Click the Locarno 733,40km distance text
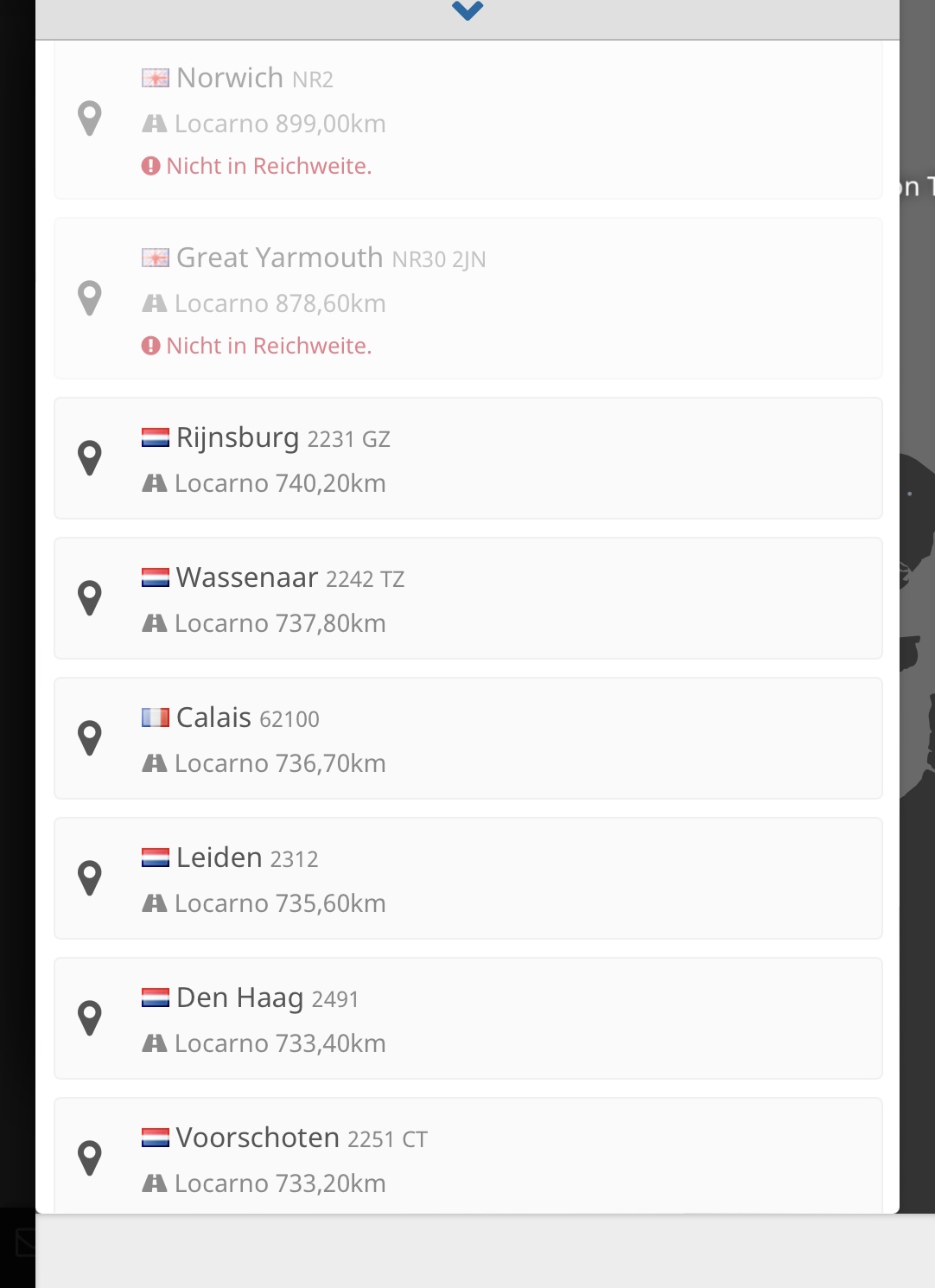Screen dimensions: 935x1288 pos(280,1043)
